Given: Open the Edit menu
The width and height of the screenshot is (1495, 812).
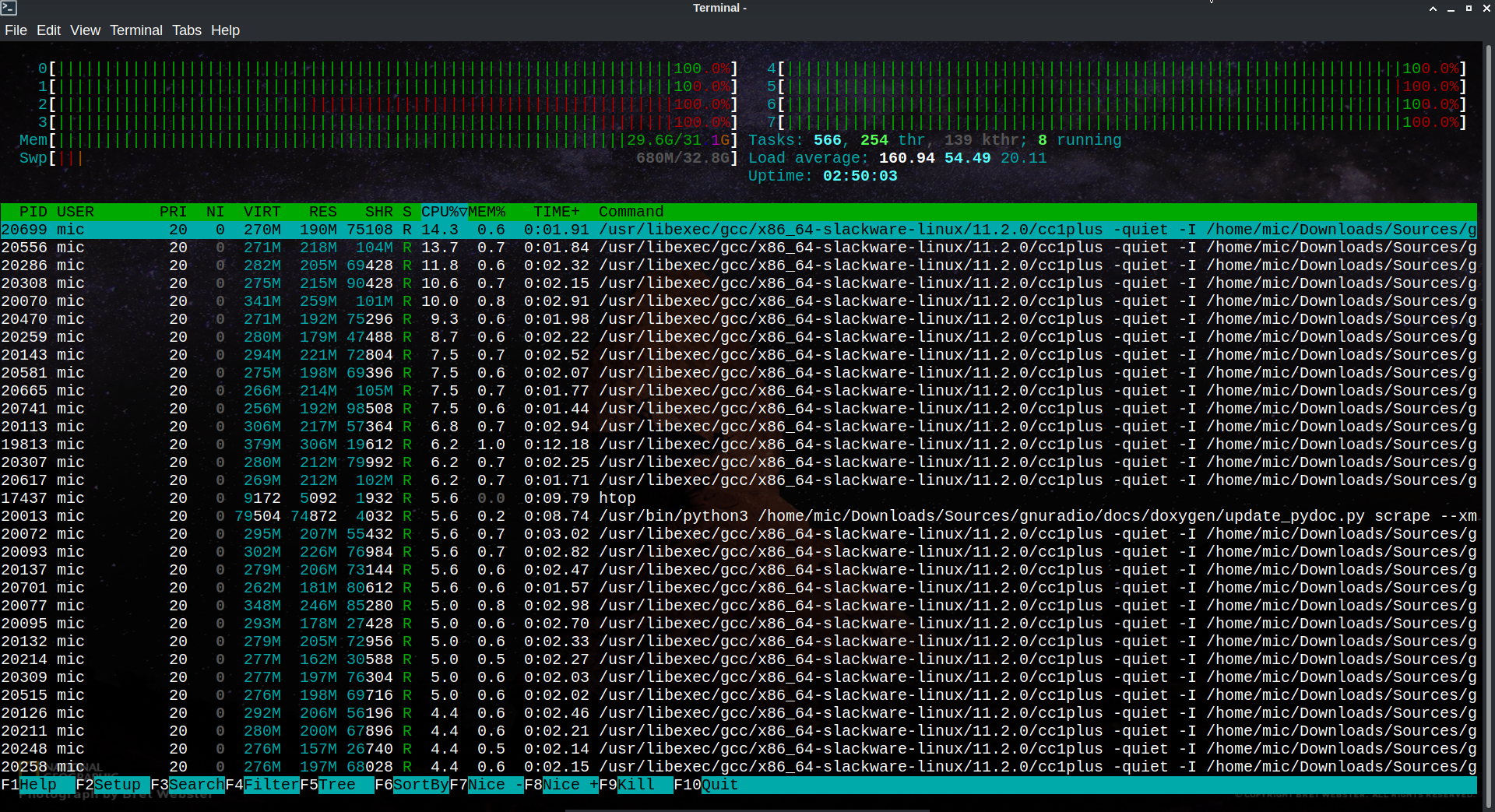Looking at the screenshot, I should pos(48,30).
